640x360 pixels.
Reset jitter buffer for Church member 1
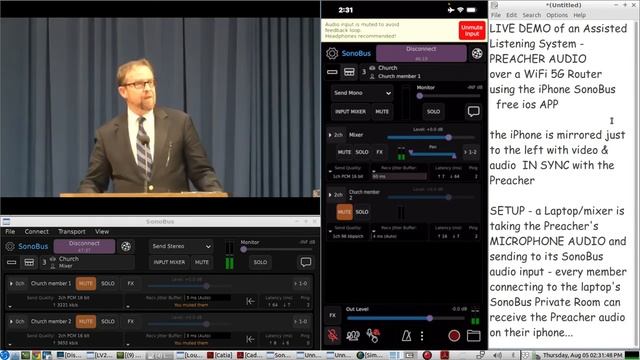coord(251,301)
